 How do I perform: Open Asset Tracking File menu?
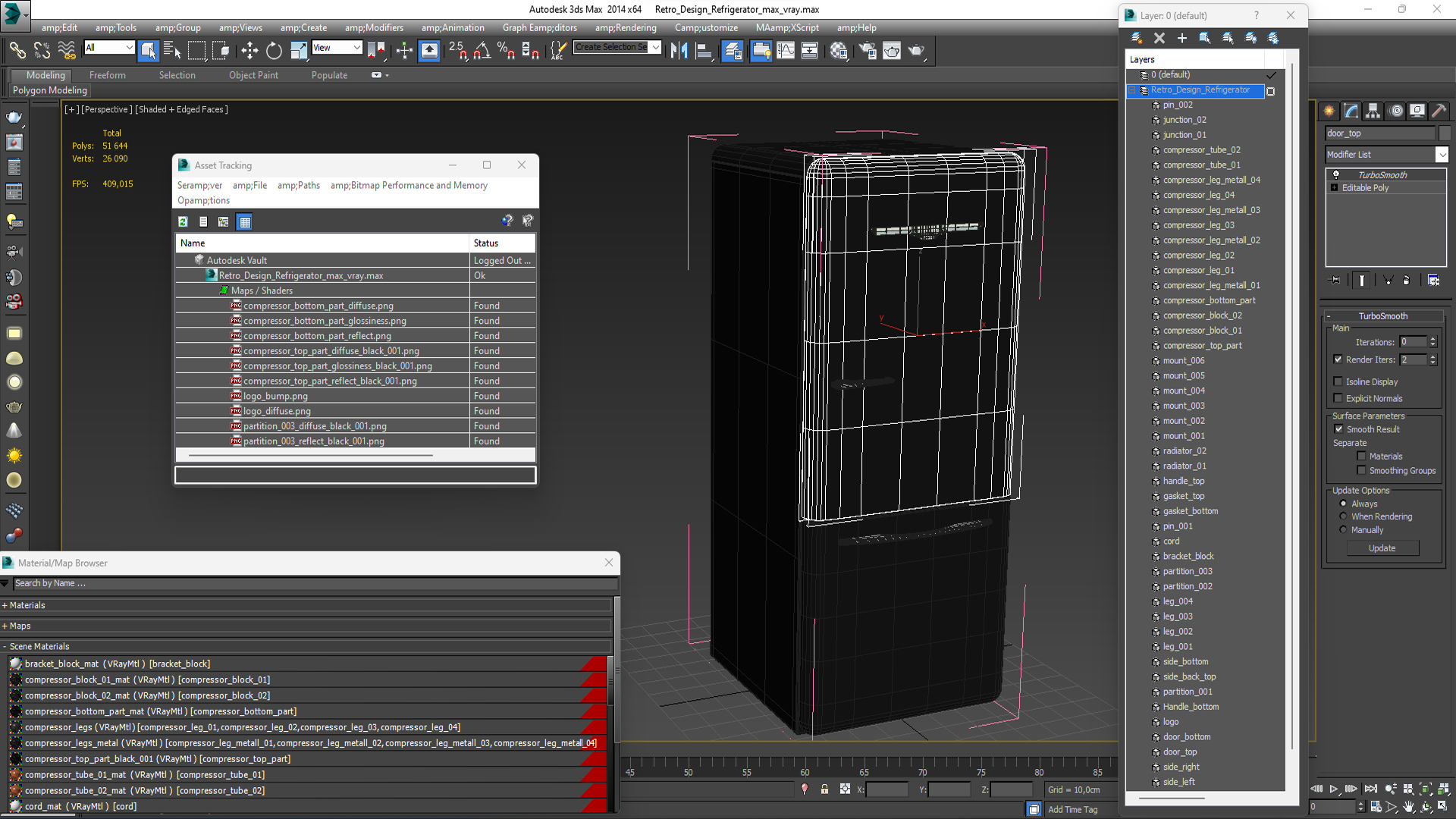tap(249, 186)
